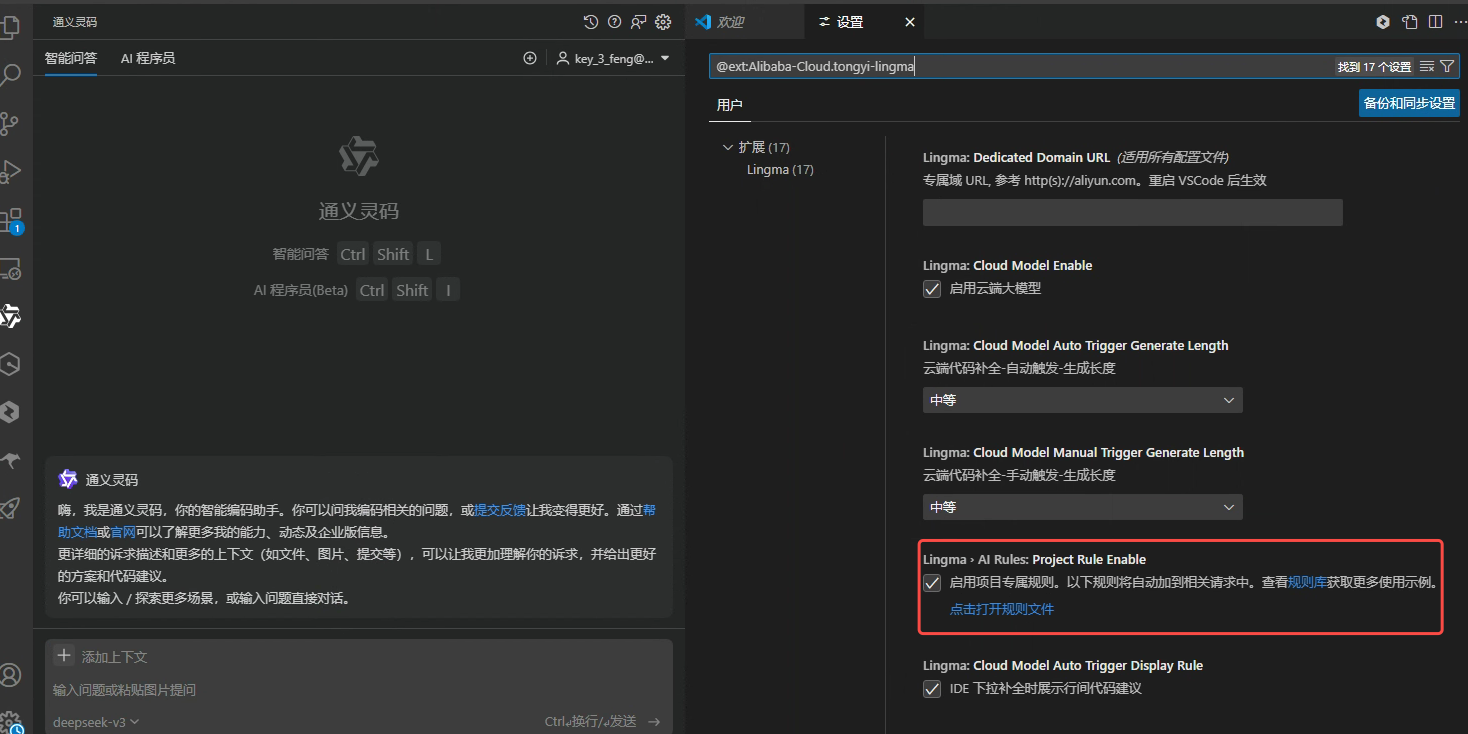1468x734 pixels.
Task: Open the Run and Debug view
Action: (x=10, y=172)
